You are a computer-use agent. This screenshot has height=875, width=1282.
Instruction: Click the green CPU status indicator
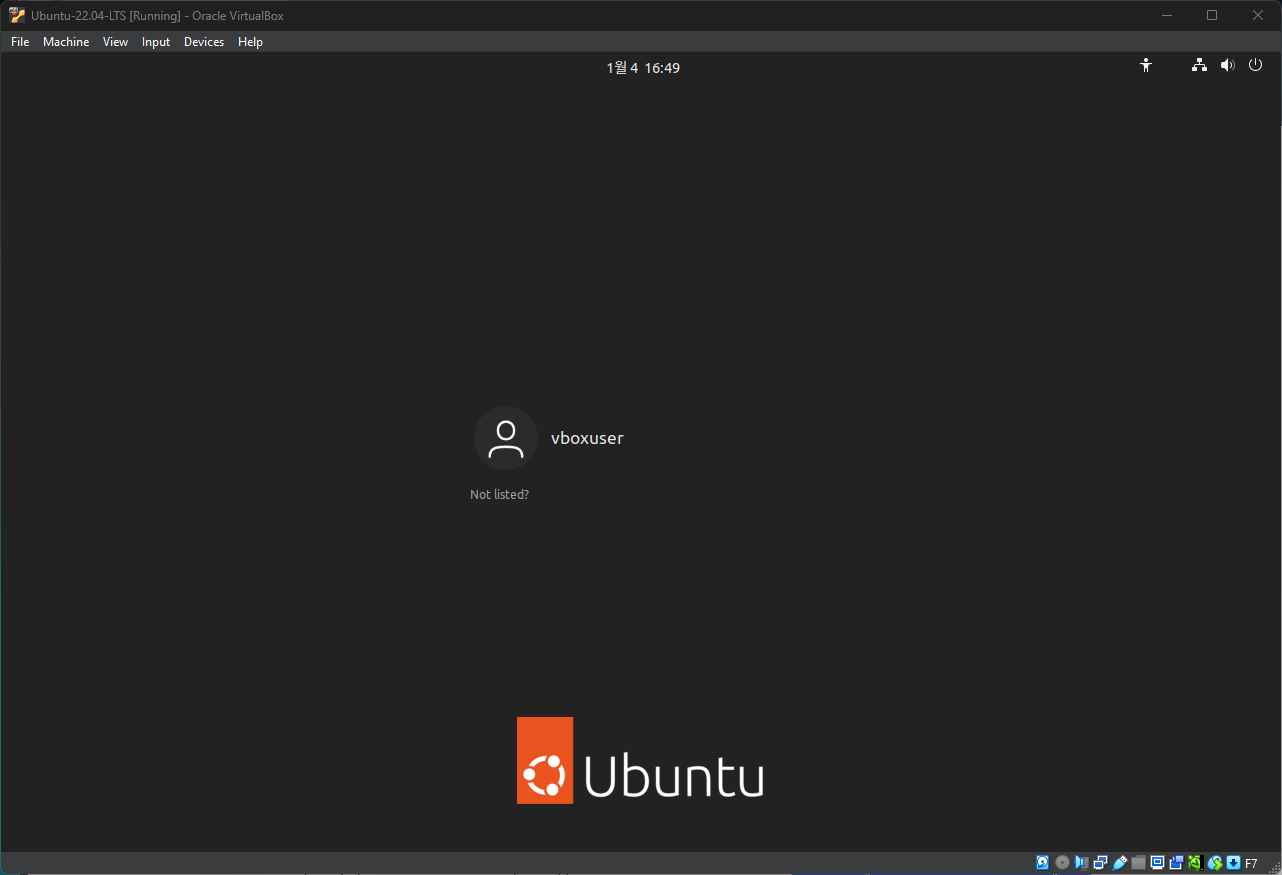[x=1195, y=863]
